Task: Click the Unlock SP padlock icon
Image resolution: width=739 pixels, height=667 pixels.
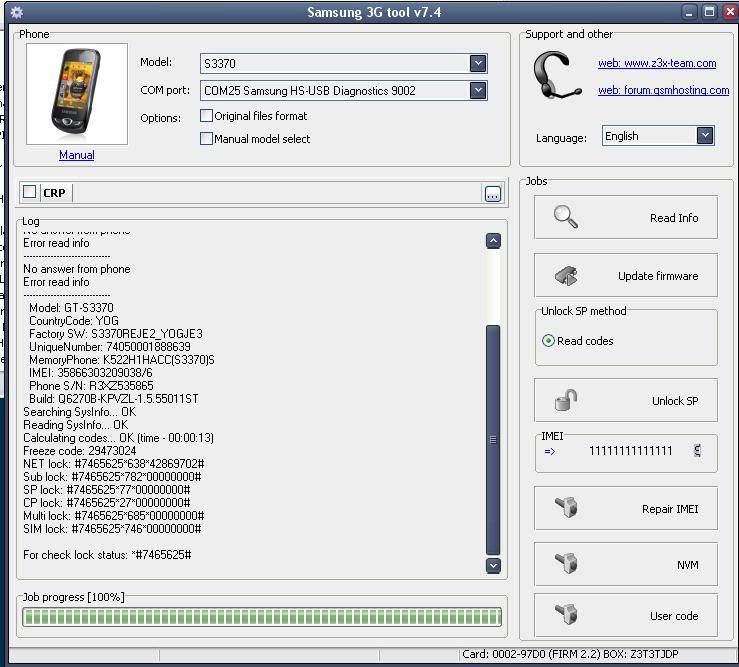Action: coord(566,400)
